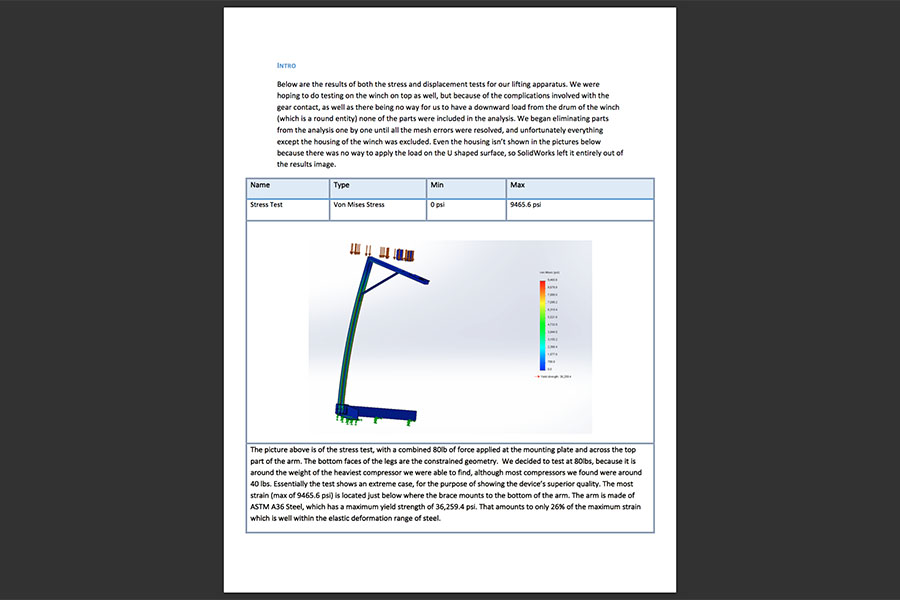The height and width of the screenshot is (600, 900).
Task: Click the INTRO heading
Action: point(286,65)
